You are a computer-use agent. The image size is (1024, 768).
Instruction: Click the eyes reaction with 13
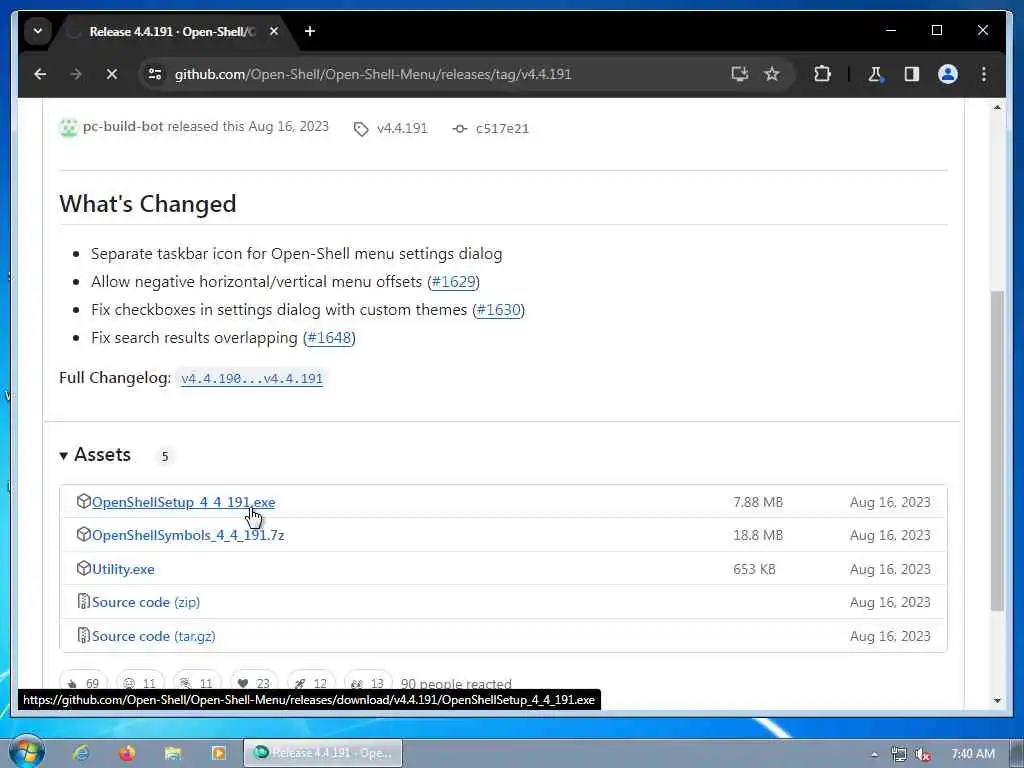click(x=367, y=683)
